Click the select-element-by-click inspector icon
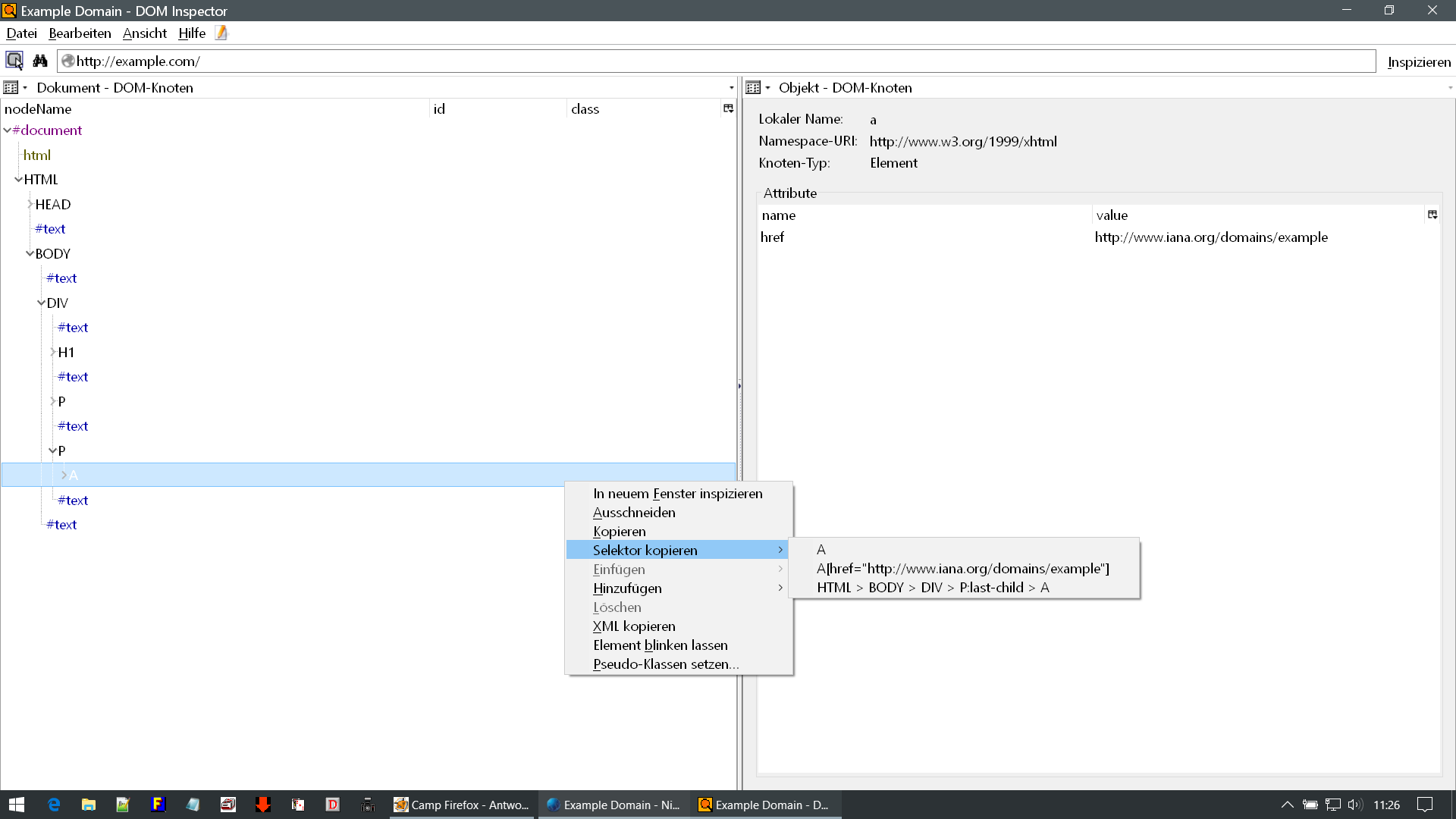Screen dimensions: 1456x819 coord(14,61)
